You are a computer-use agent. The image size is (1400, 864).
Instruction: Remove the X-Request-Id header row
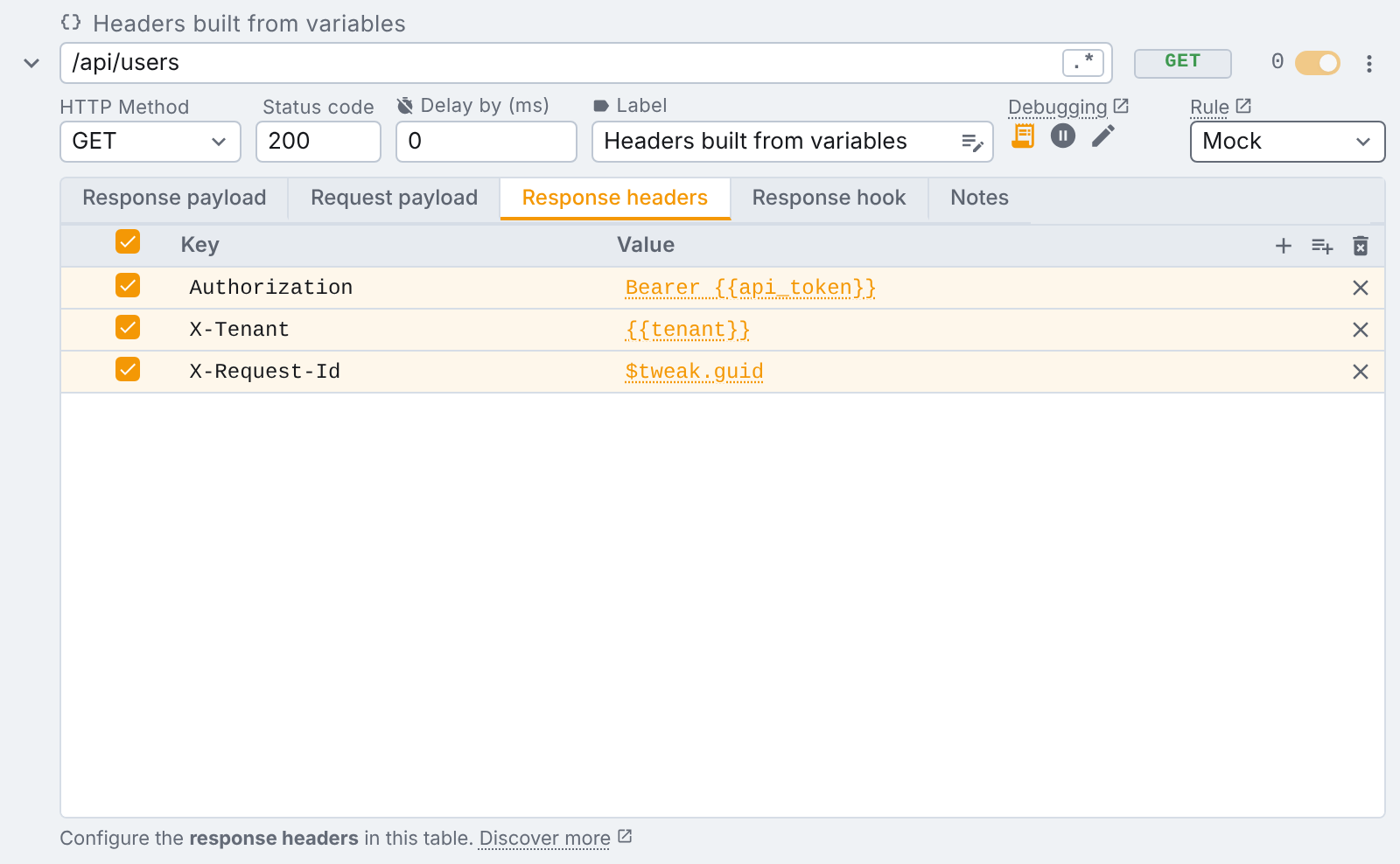pyautogui.click(x=1361, y=372)
